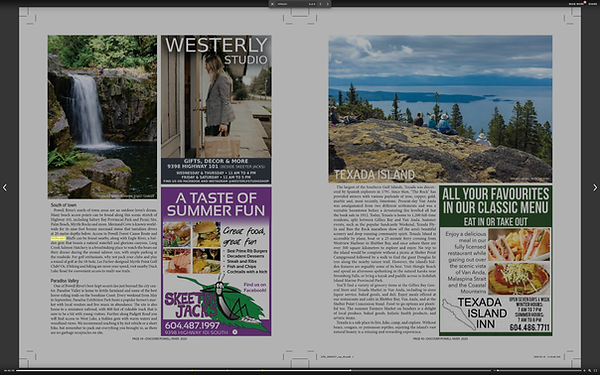Go to the next page spread
The width and height of the screenshot is (600, 375).
[x=595, y=188]
